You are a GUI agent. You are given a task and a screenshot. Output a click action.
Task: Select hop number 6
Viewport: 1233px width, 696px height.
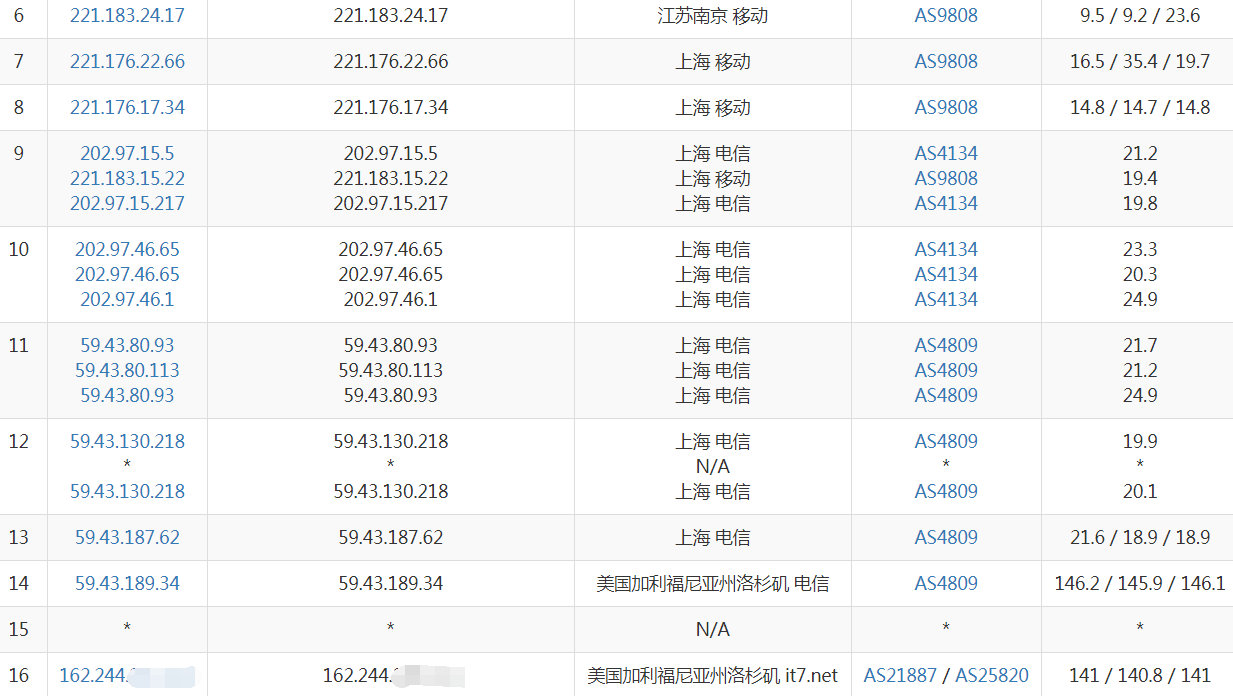click(x=18, y=15)
